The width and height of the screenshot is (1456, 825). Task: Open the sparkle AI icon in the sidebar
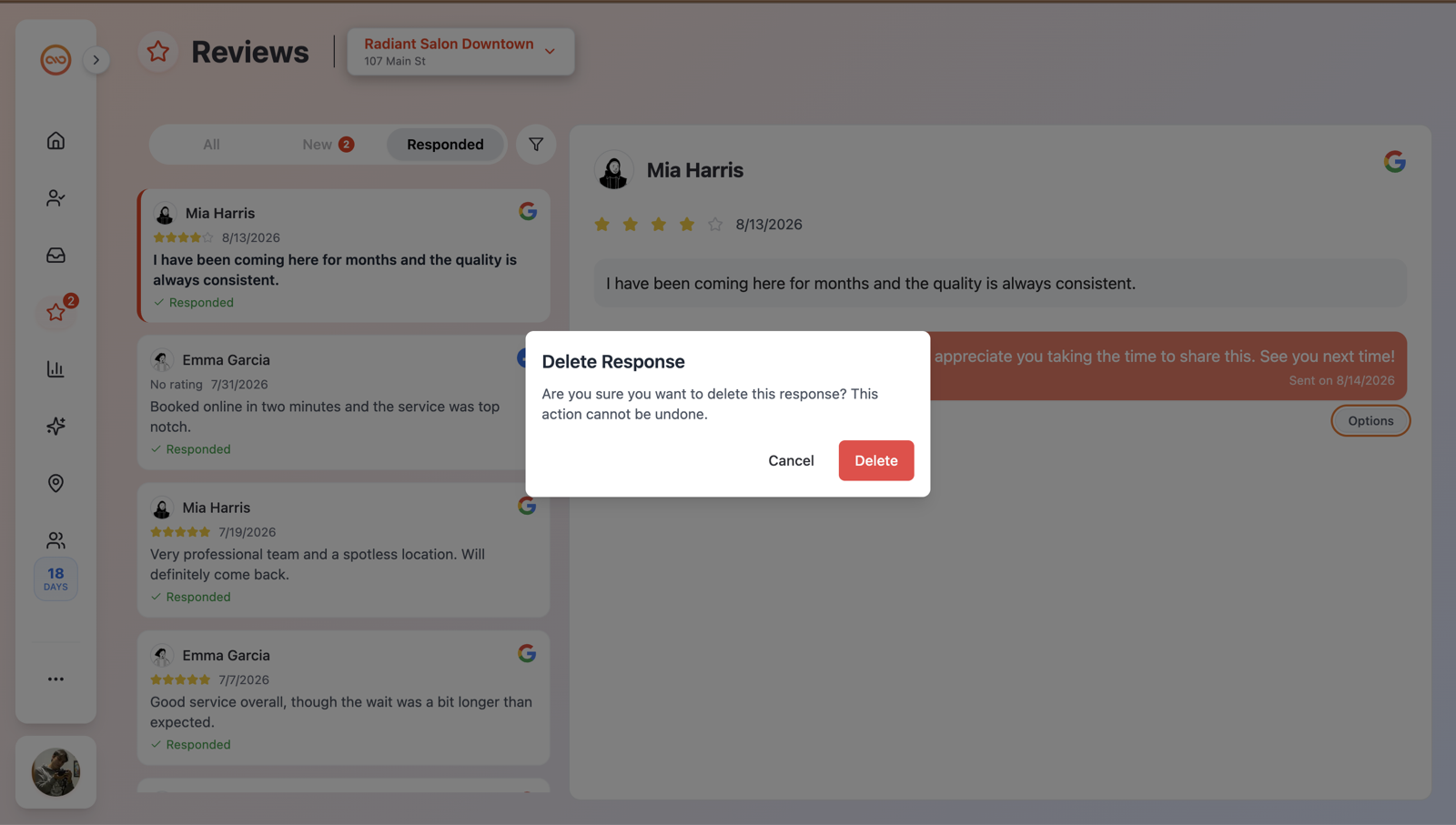coord(56,426)
